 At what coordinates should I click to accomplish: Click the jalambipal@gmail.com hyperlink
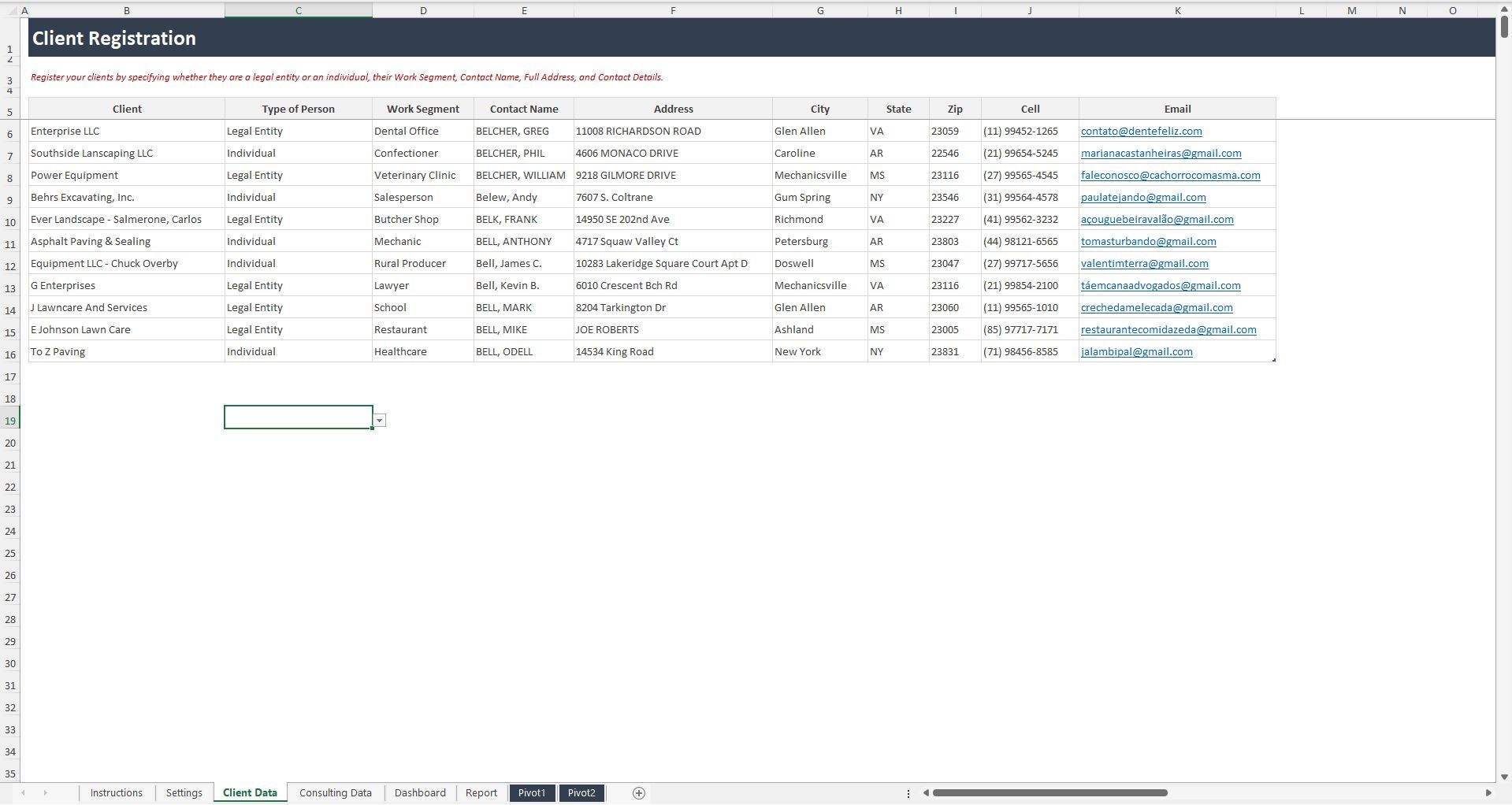(1137, 351)
